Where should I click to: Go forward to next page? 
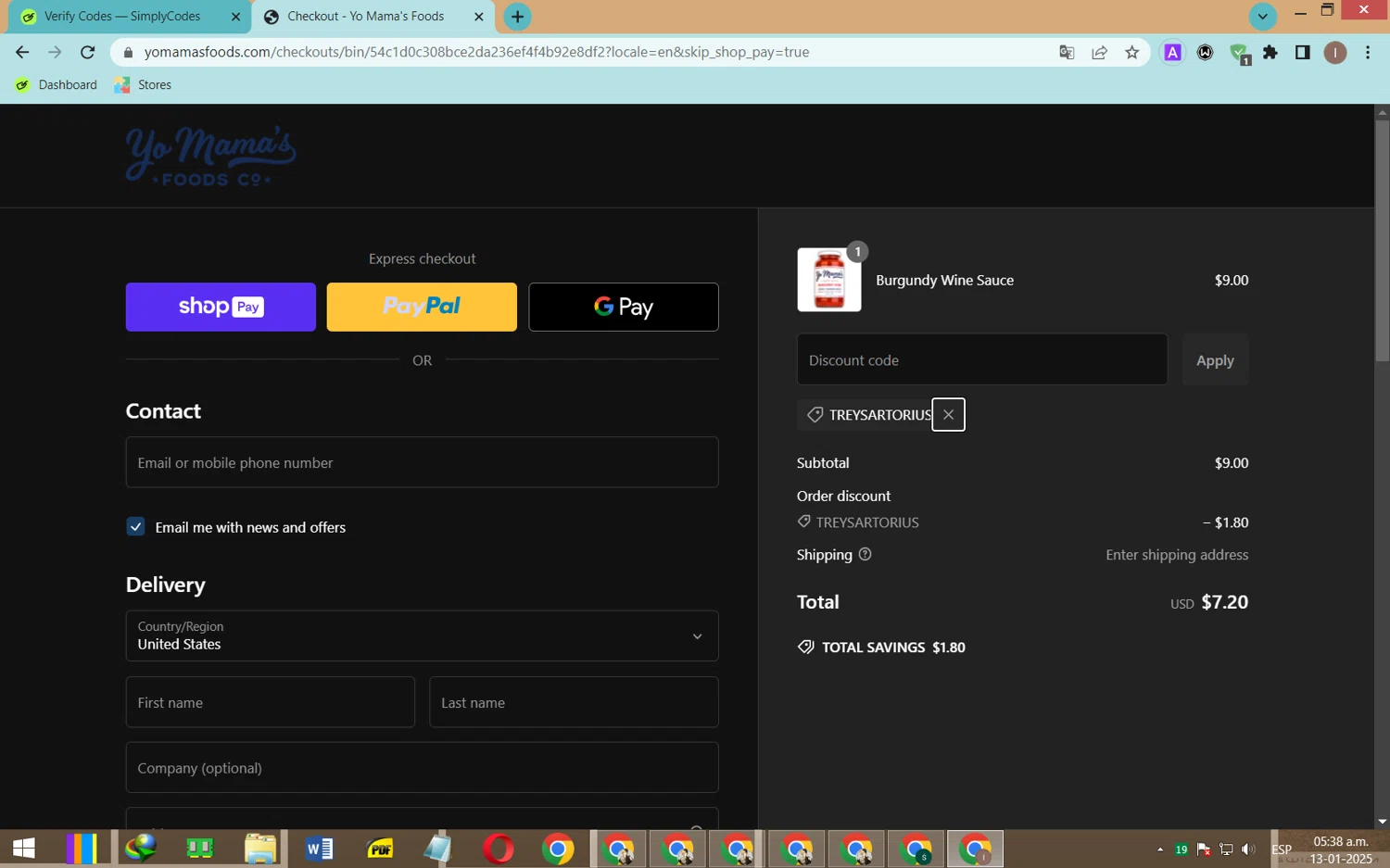point(55,52)
